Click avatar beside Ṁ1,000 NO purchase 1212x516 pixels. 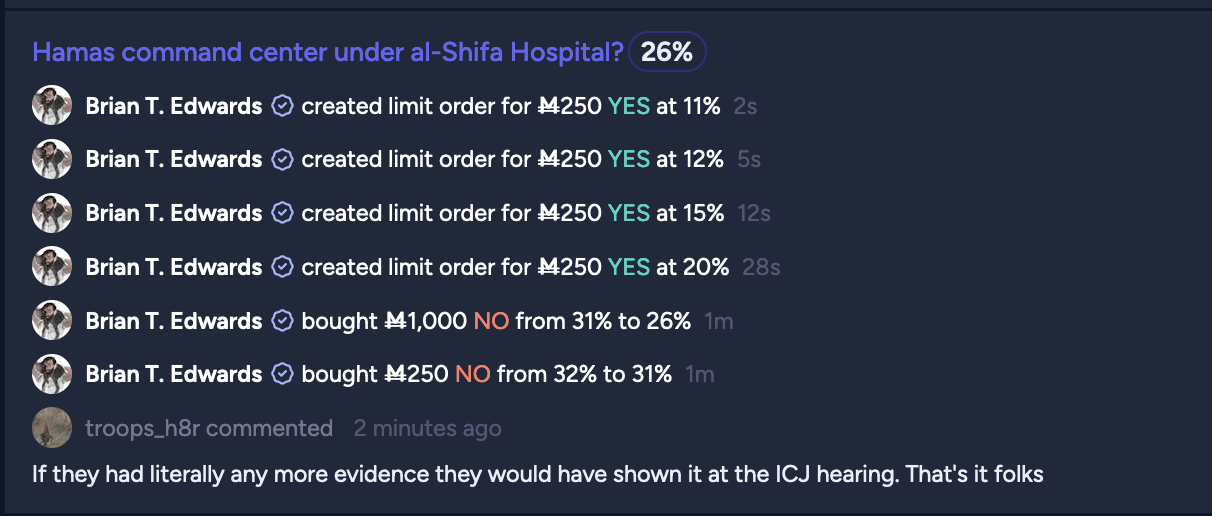click(x=52, y=321)
